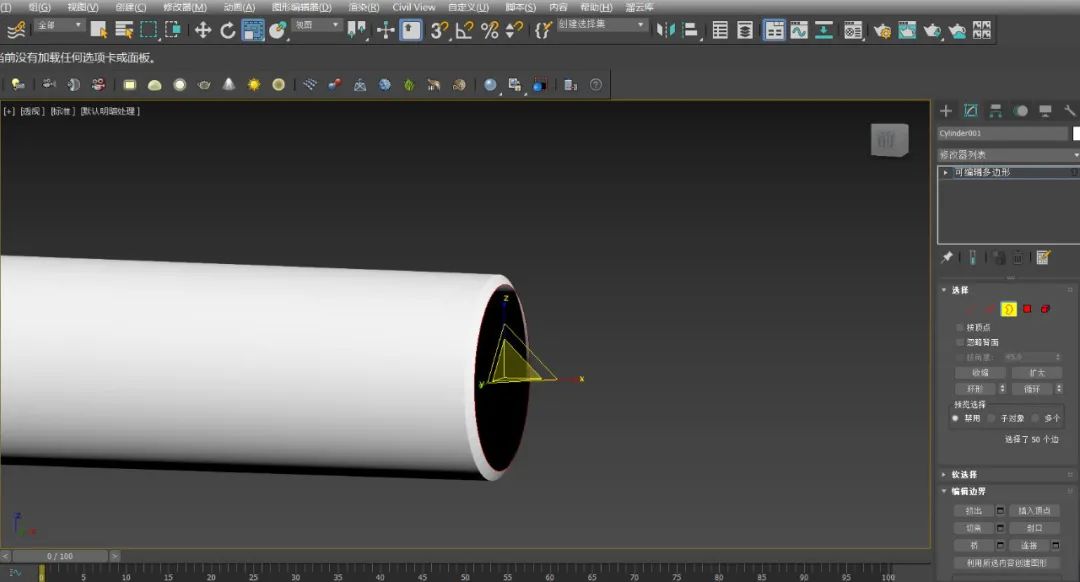Open the Scene Explorer toggle icon
The image size is (1080, 582).
coord(720,30)
